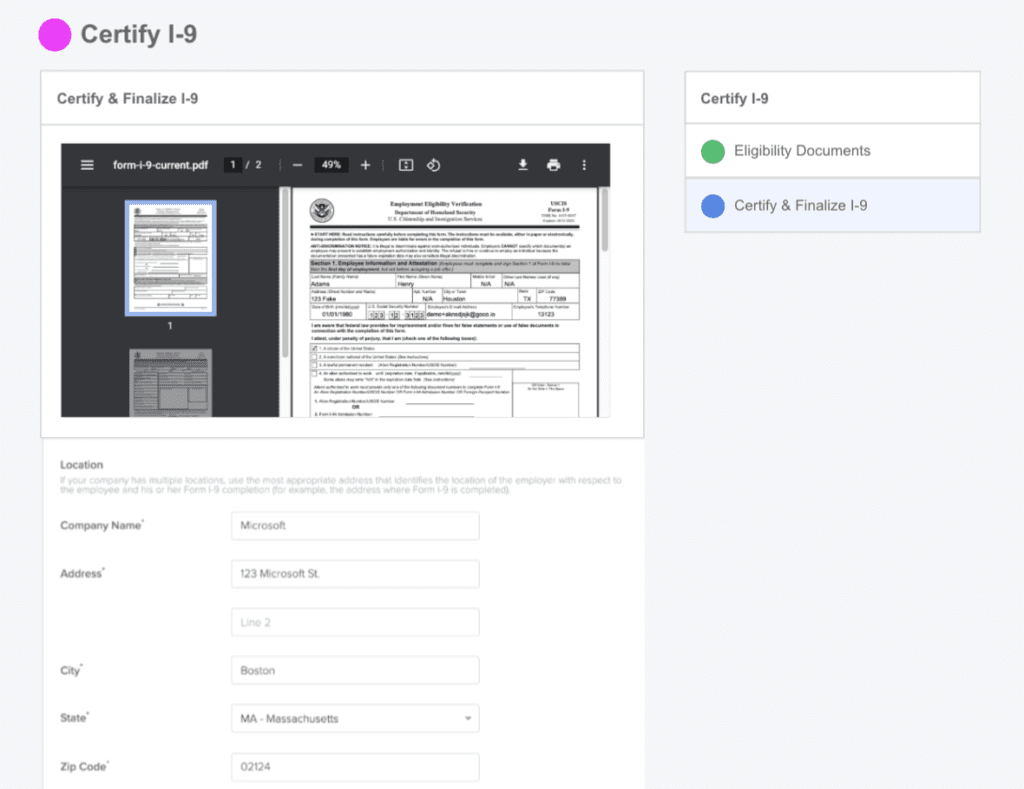
Task: Click the form-i-9-current.pdf file name
Action: pyautogui.click(x=161, y=165)
